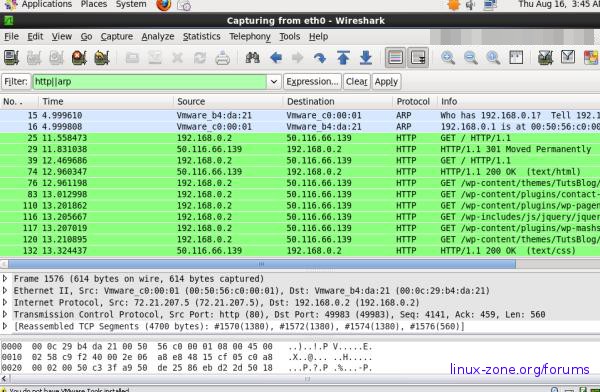Open capture filters toolbar icon
This screenshot has height=392, width=600.
[545, 58]
